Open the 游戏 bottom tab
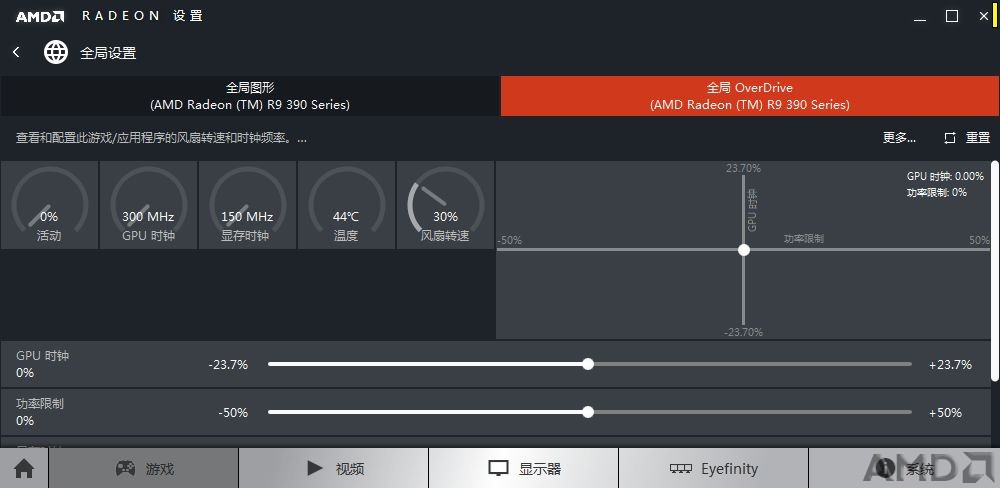1000x488 pixels. (x=143, y=469)
